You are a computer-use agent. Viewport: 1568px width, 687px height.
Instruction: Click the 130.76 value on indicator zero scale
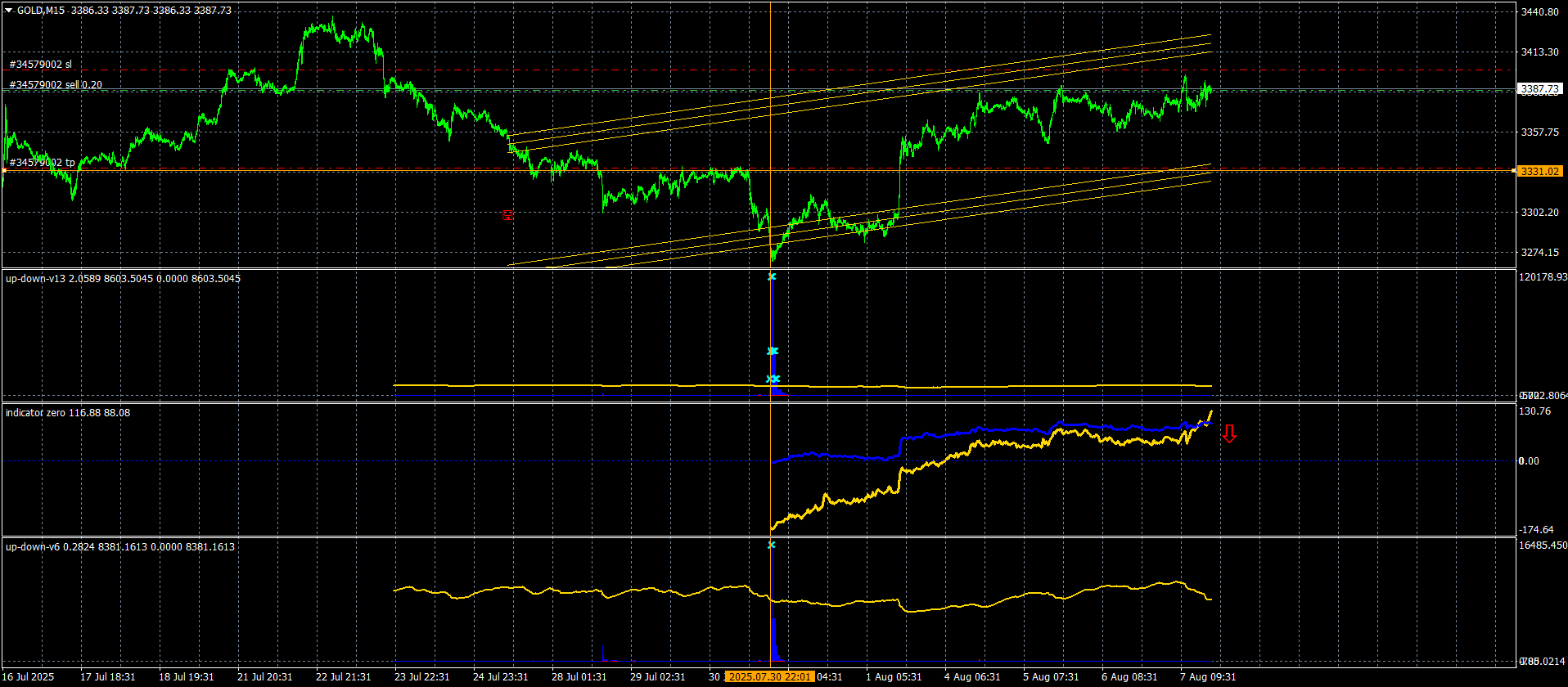(1535, 411)
